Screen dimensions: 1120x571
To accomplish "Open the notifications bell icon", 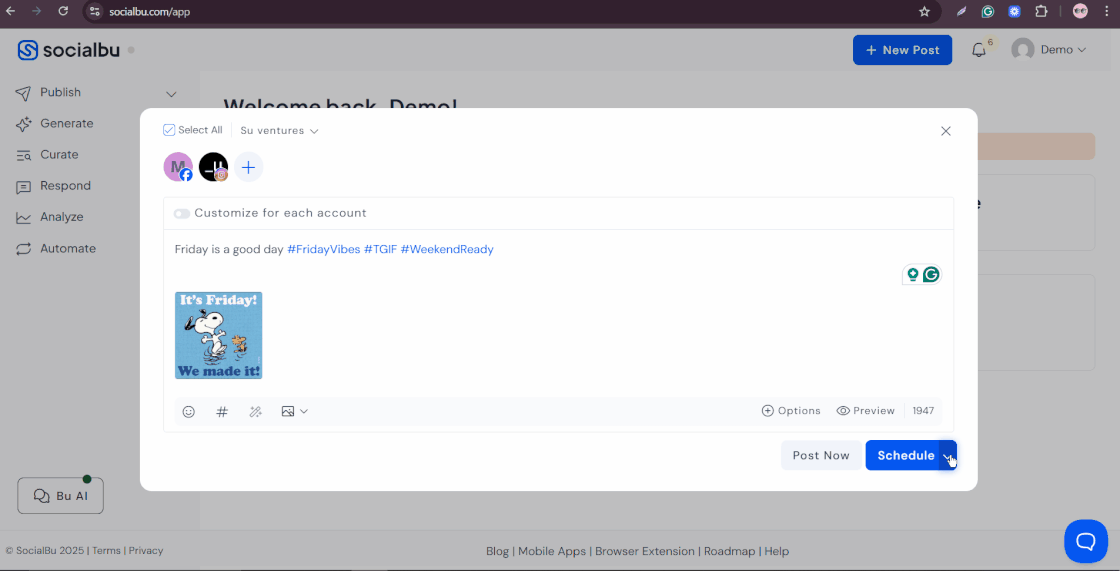I will 979,50.
